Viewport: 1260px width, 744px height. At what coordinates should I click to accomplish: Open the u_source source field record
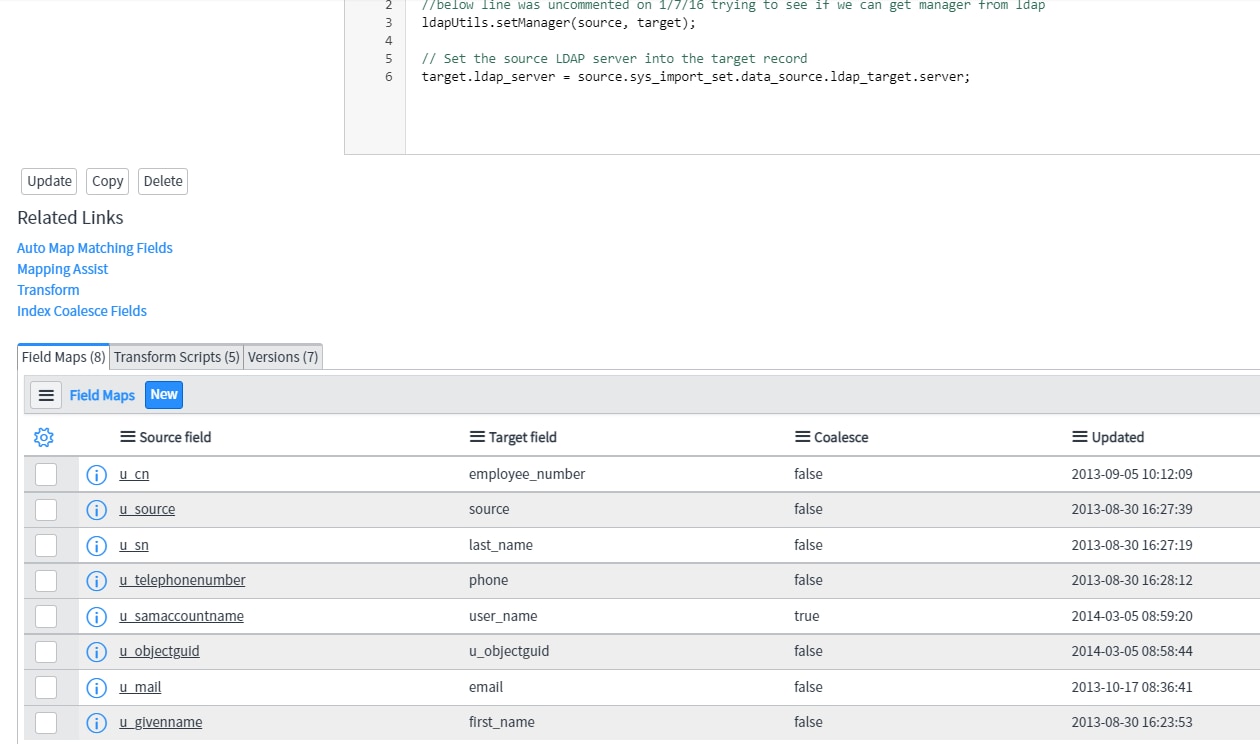pos(147,509)
